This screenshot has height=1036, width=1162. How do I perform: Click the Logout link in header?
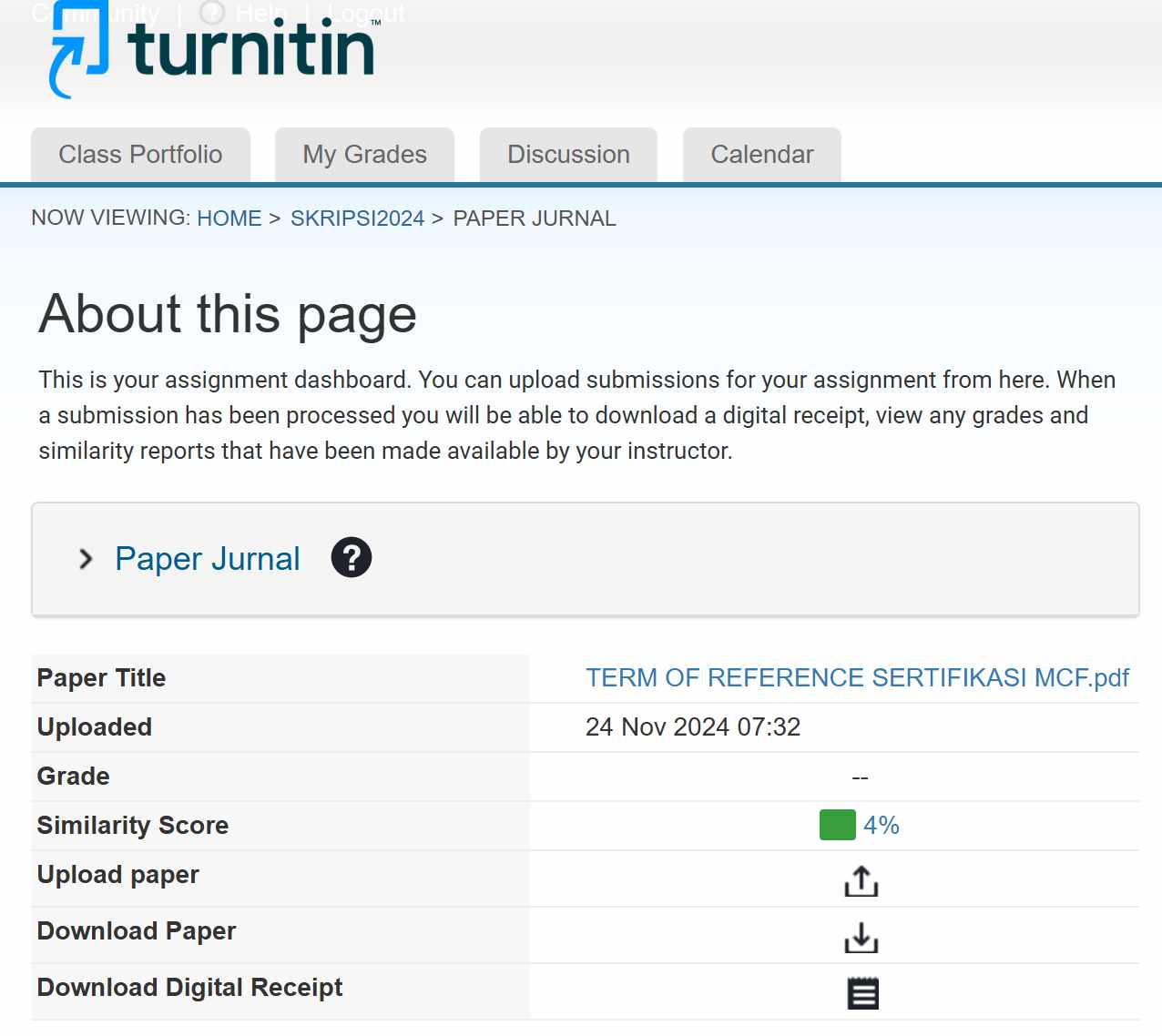[x=366, y=14]
